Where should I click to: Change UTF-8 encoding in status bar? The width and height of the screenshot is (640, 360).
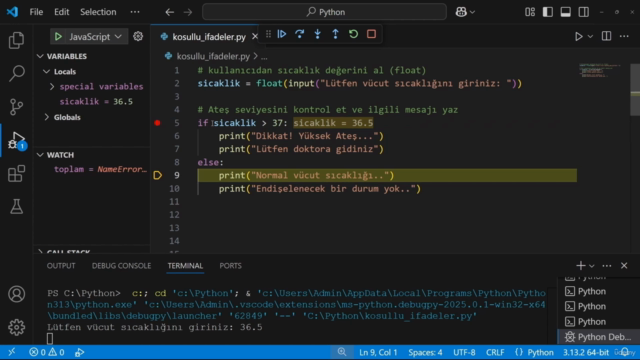(x=464, y=352)
